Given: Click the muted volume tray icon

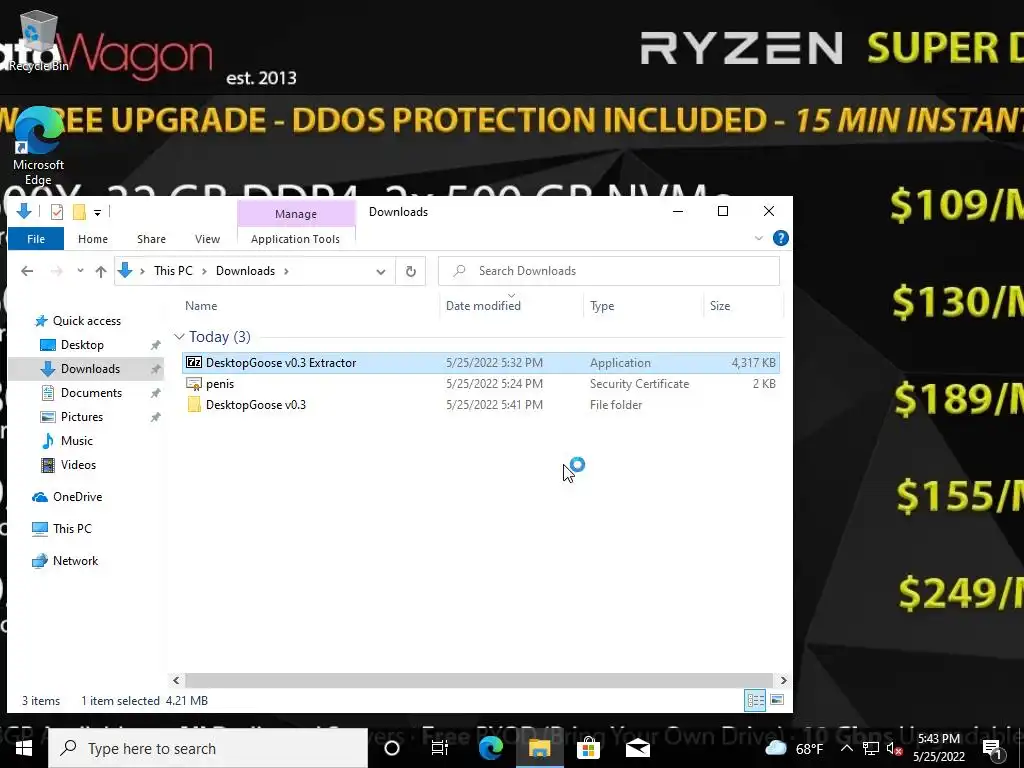Looking at the screenshot, I should tap(895, 748).
